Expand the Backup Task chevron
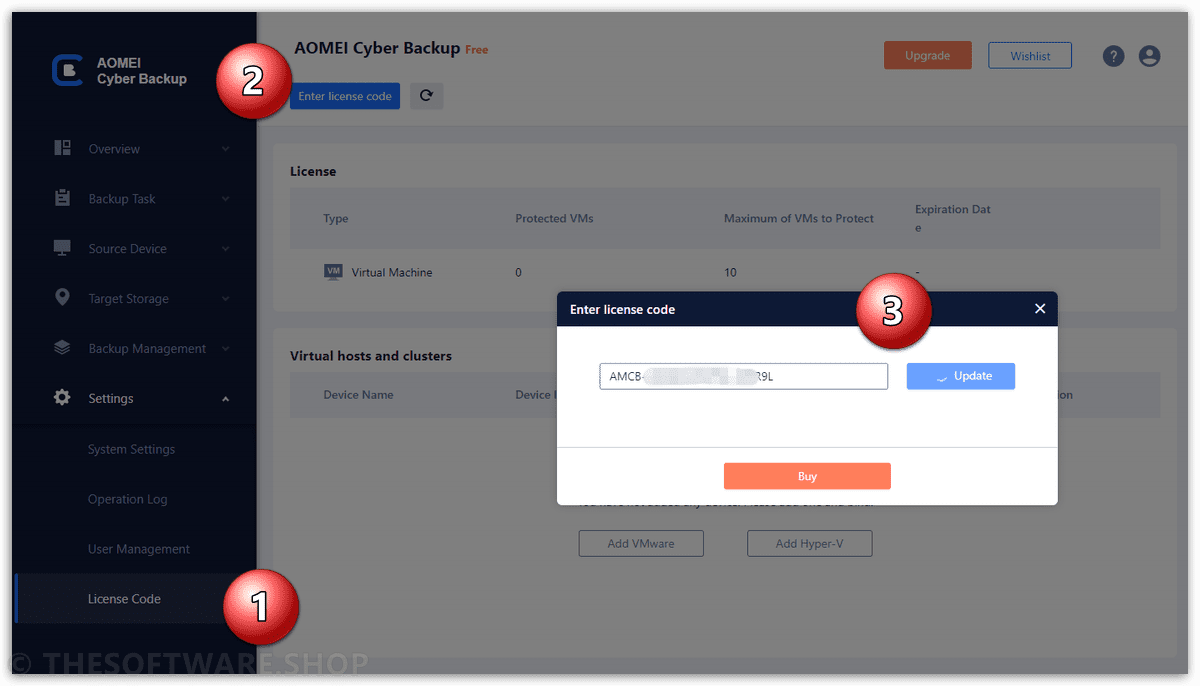 point(225,199)
